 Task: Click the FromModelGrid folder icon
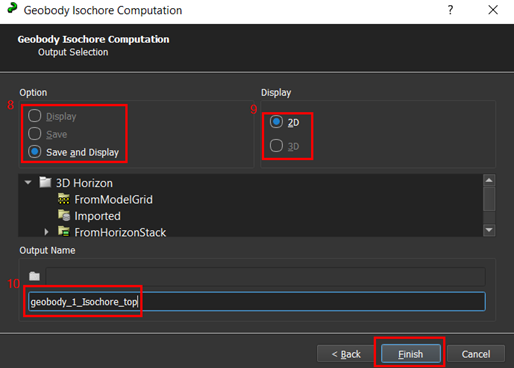[64, 199]
